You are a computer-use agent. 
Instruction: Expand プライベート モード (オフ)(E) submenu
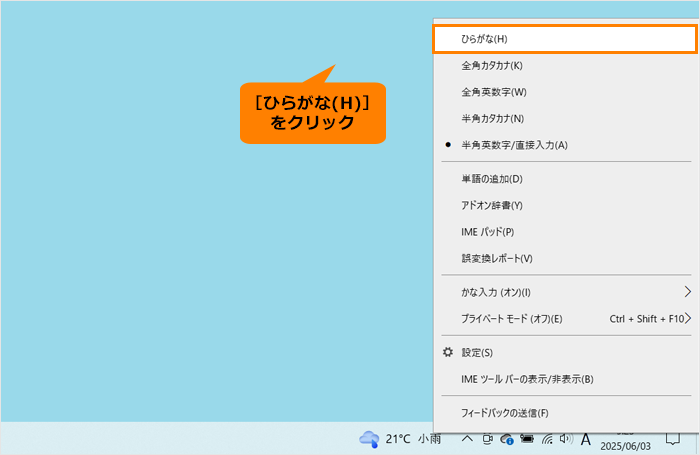[565, 319]
